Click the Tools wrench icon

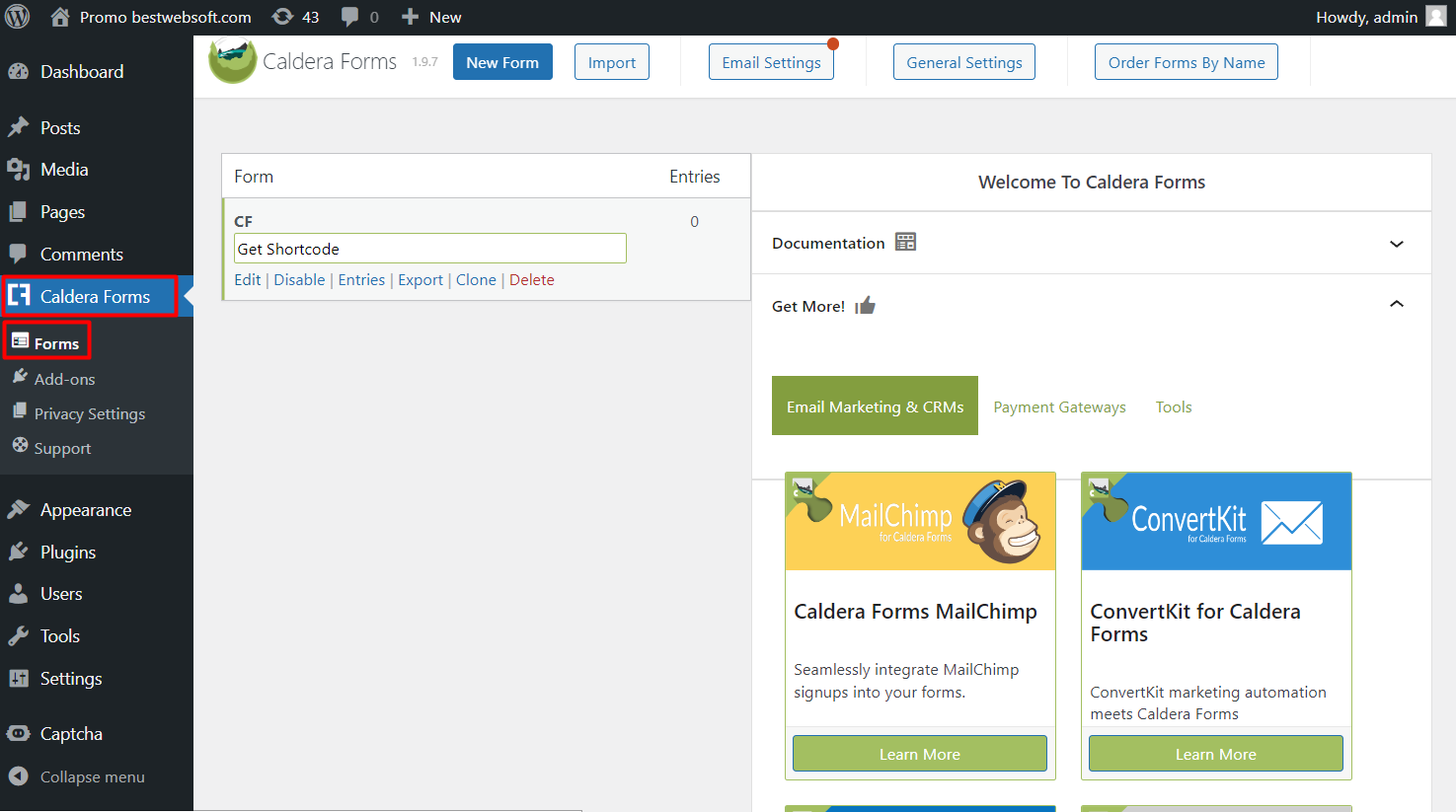pos(18,635)
